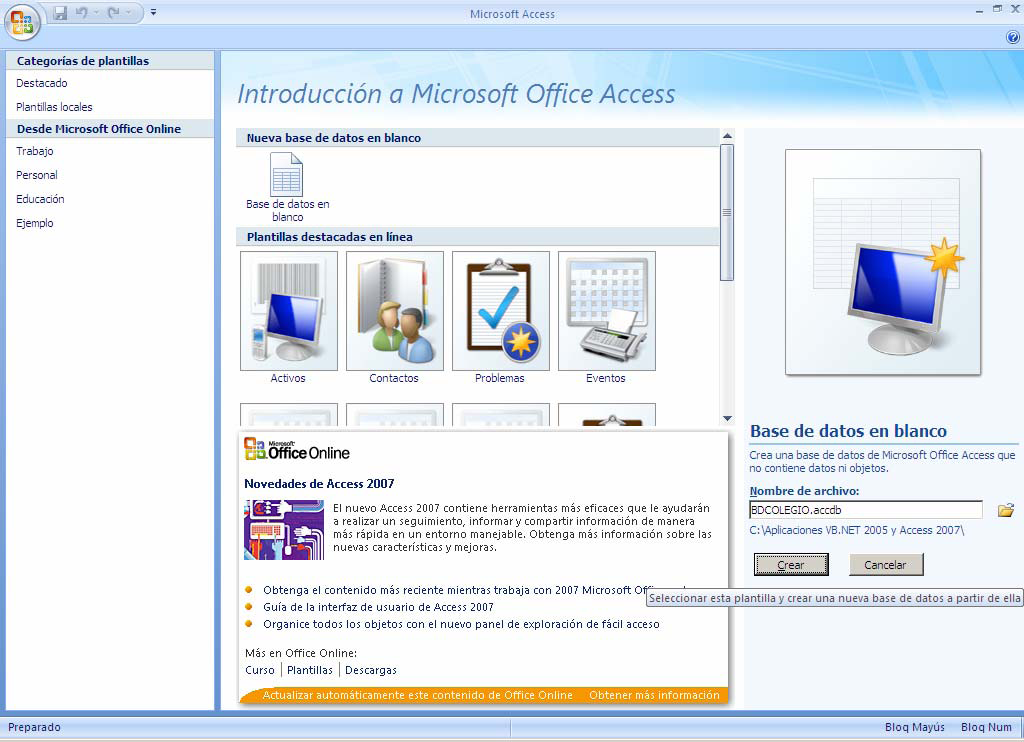1024x742 pixels.
Task: Click the Save icon in Quick Access
Action: click(x=60, y=12)
